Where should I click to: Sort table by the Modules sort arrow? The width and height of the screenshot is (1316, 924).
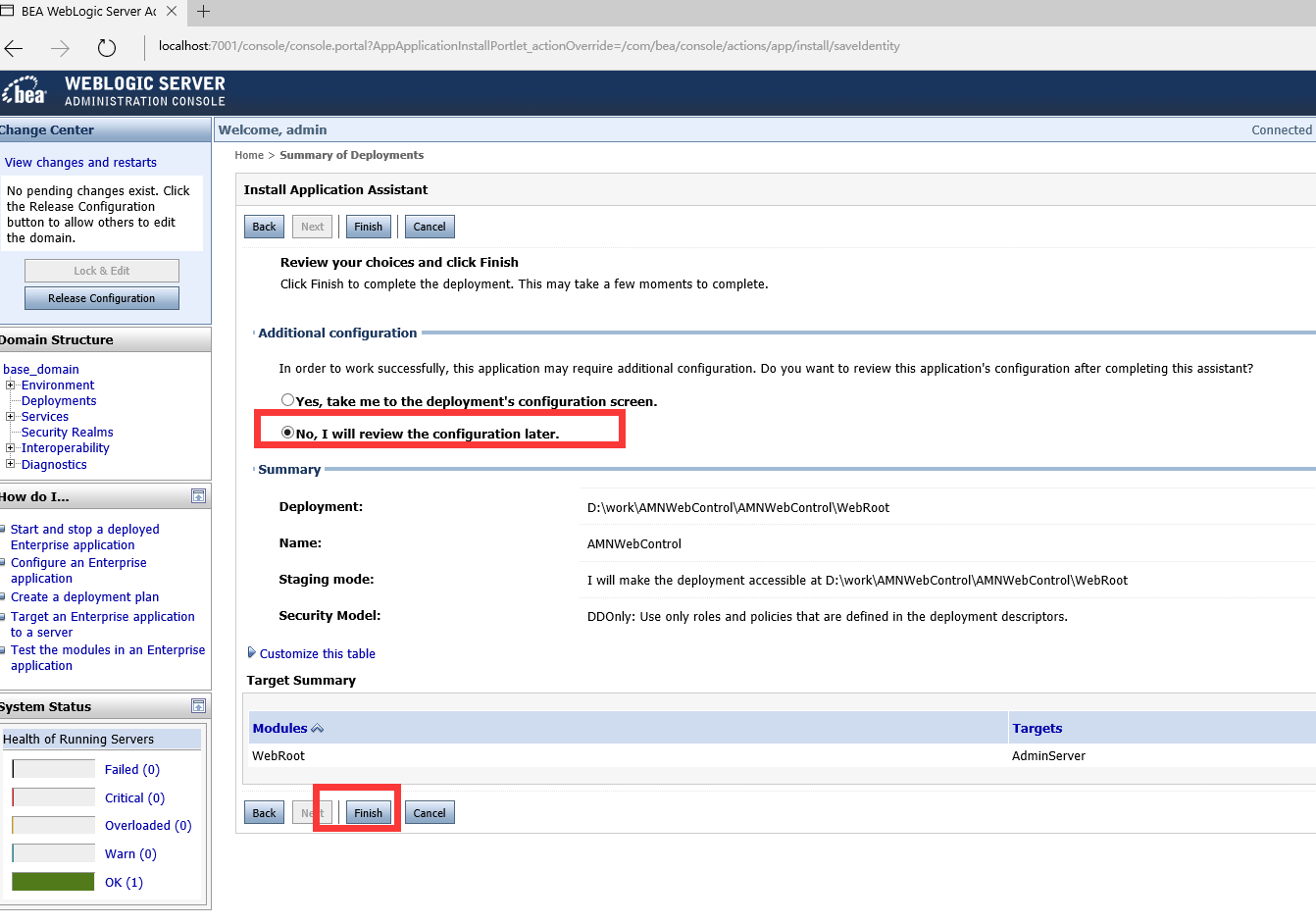(x=318, y=729)
